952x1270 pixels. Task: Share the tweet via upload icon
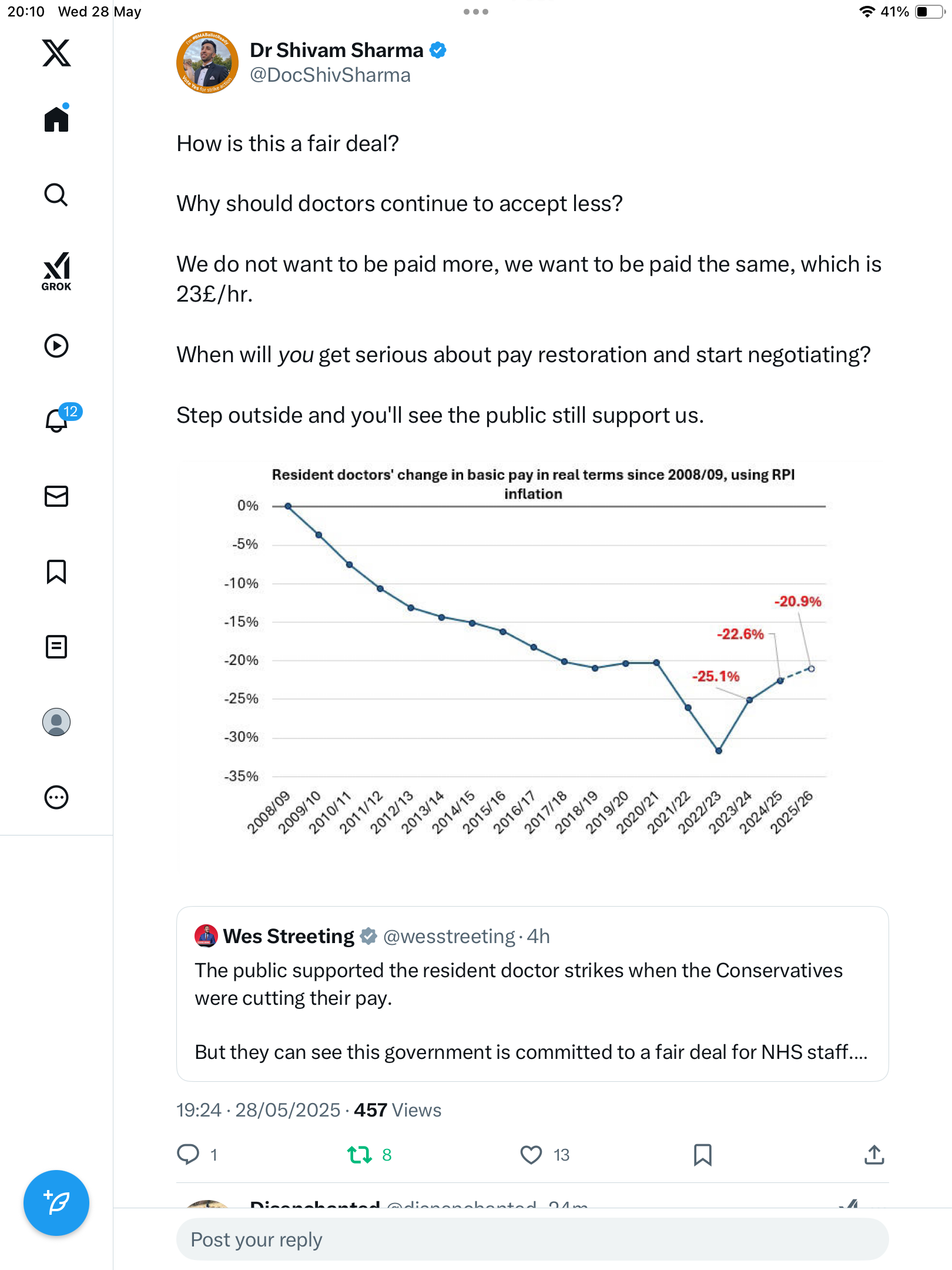point(874,1155)
